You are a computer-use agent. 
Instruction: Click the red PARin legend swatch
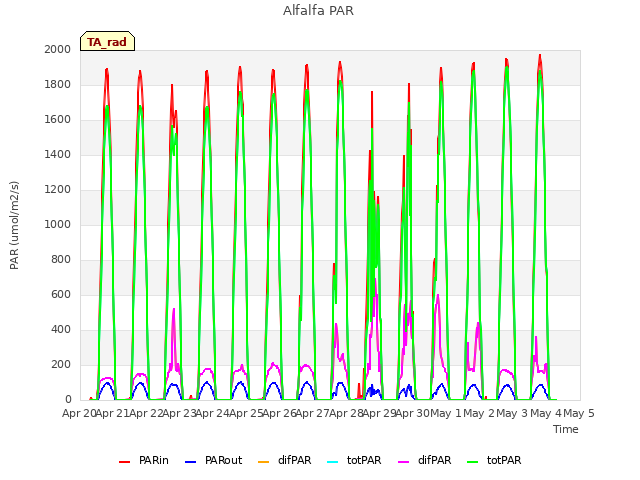pos(124,462)
